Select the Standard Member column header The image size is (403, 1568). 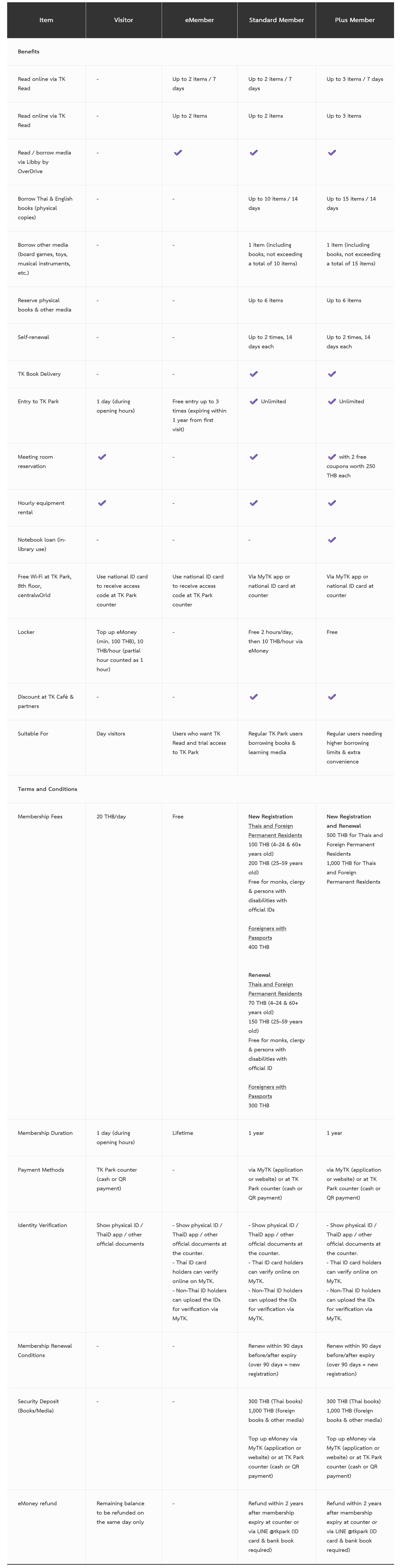tap(276, 20)
